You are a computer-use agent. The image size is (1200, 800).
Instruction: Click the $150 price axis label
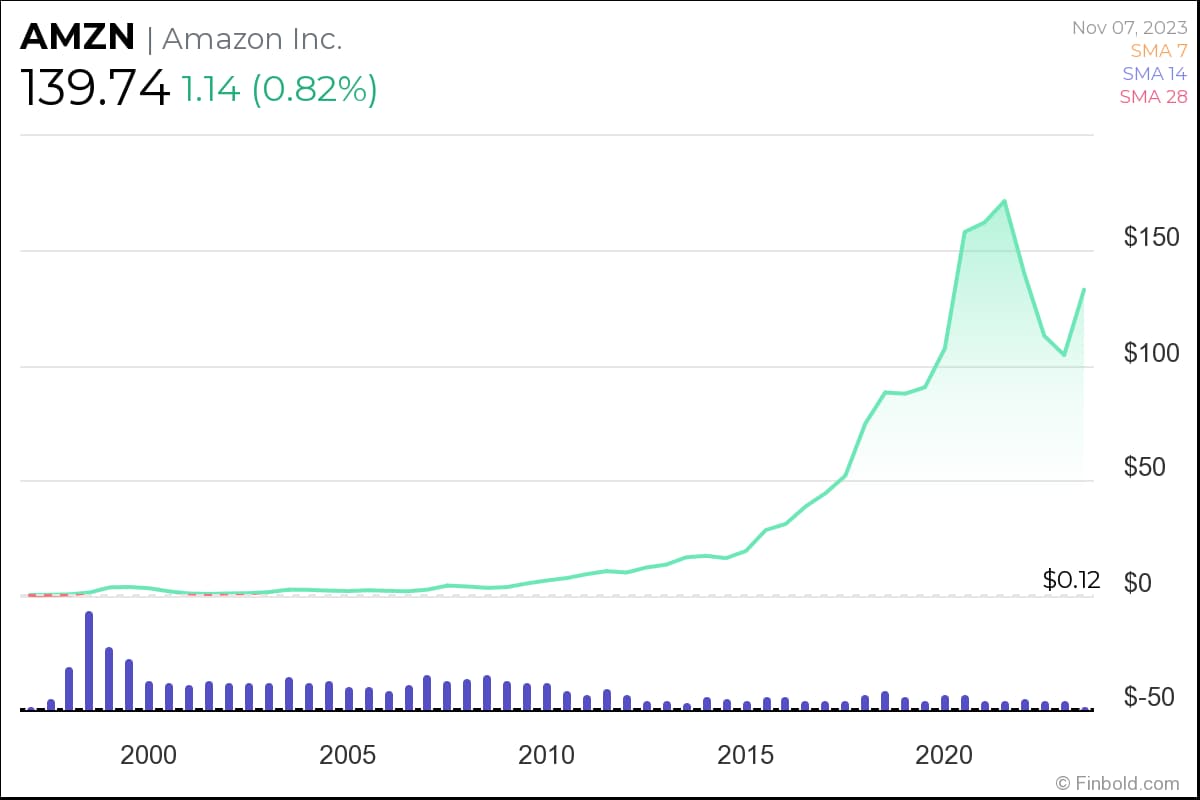tap(1151, 238)
